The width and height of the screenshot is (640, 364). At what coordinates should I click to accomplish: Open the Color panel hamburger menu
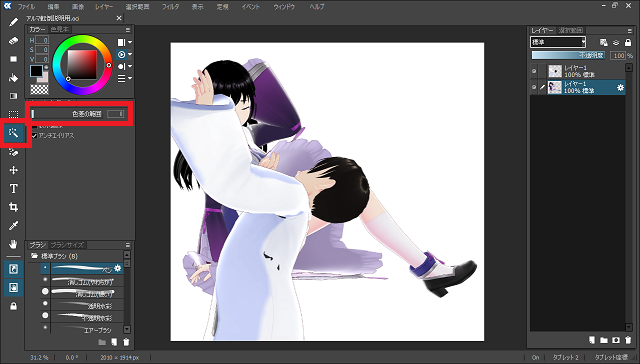point(128,30)
